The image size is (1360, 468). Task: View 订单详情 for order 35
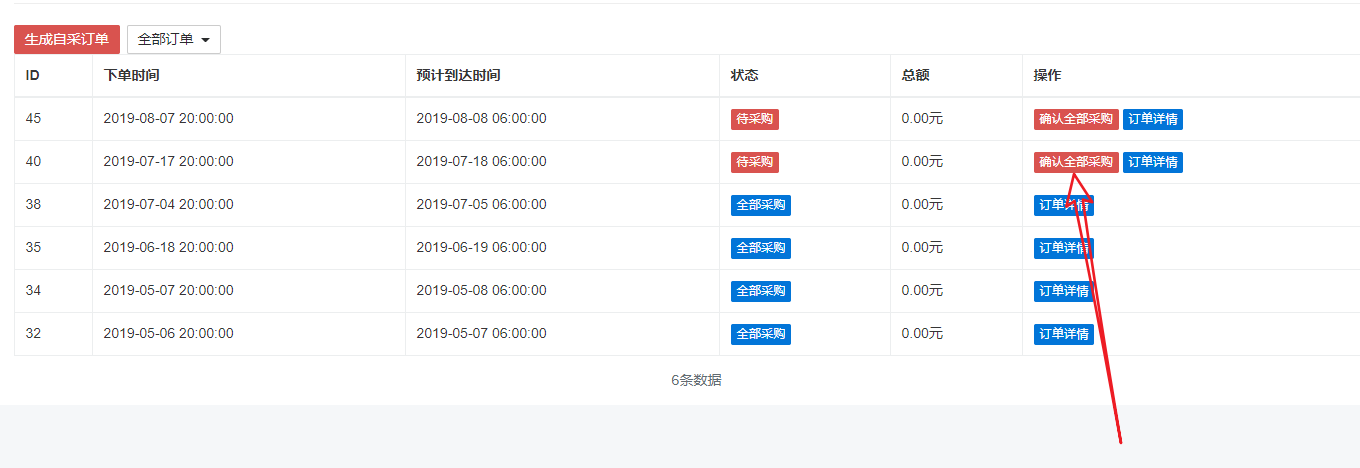click(x=1064, y=248)
